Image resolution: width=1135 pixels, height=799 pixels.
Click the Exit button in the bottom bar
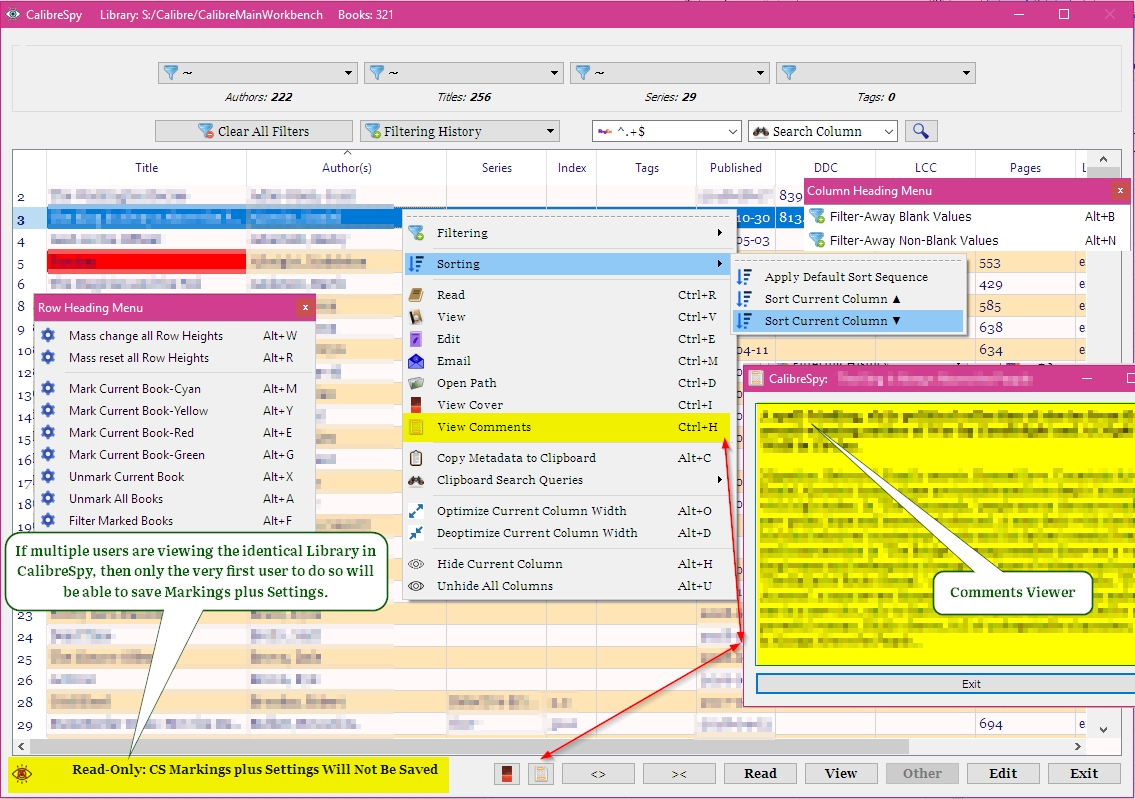coord(1084,774)
